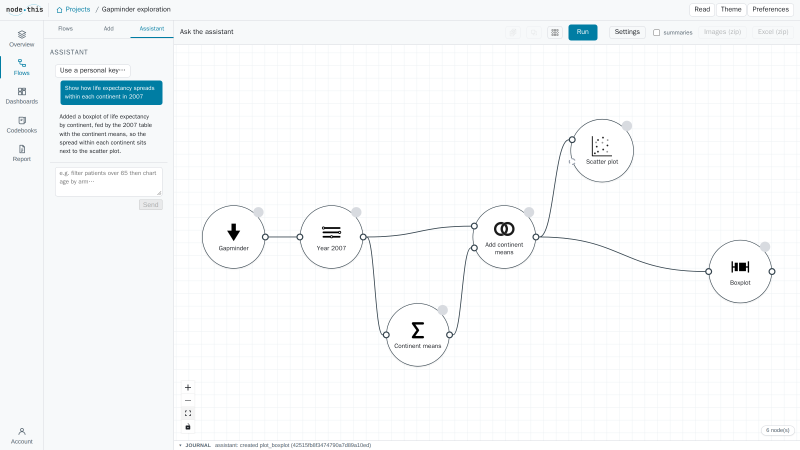Click the node·this logo
Image resolution: width=800 pixels, height=450 pixels.
click(24, 9)
